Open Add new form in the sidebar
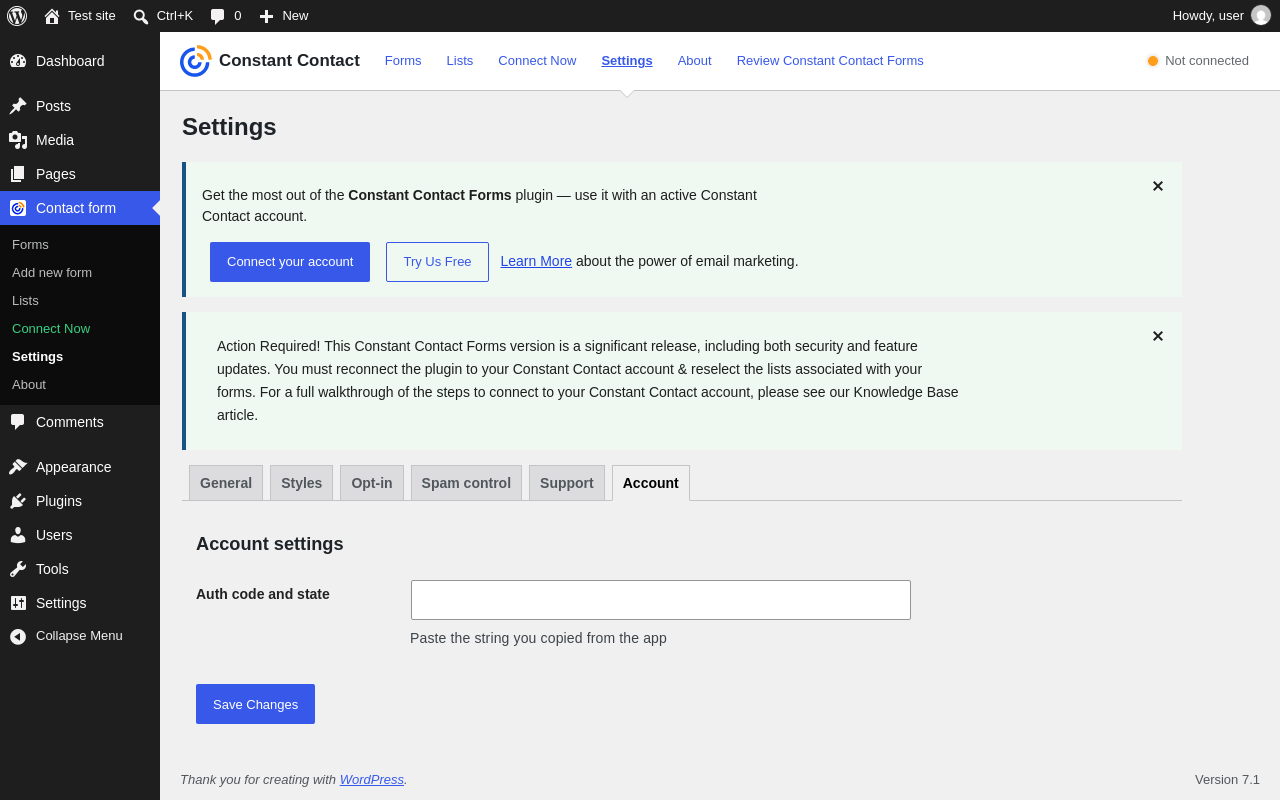The height and width of the screenshot is (800, 1280). tap(52, 273)
